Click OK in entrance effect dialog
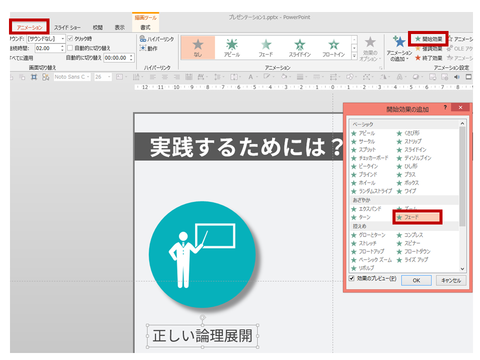Viewport: 480px width, 360px height. [x=416, y=281]
